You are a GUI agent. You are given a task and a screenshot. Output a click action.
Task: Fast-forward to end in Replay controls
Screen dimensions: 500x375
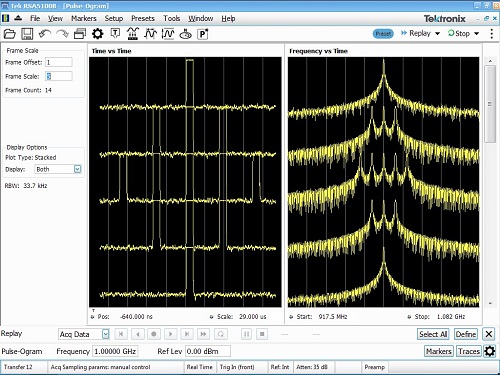click(203, 334)
